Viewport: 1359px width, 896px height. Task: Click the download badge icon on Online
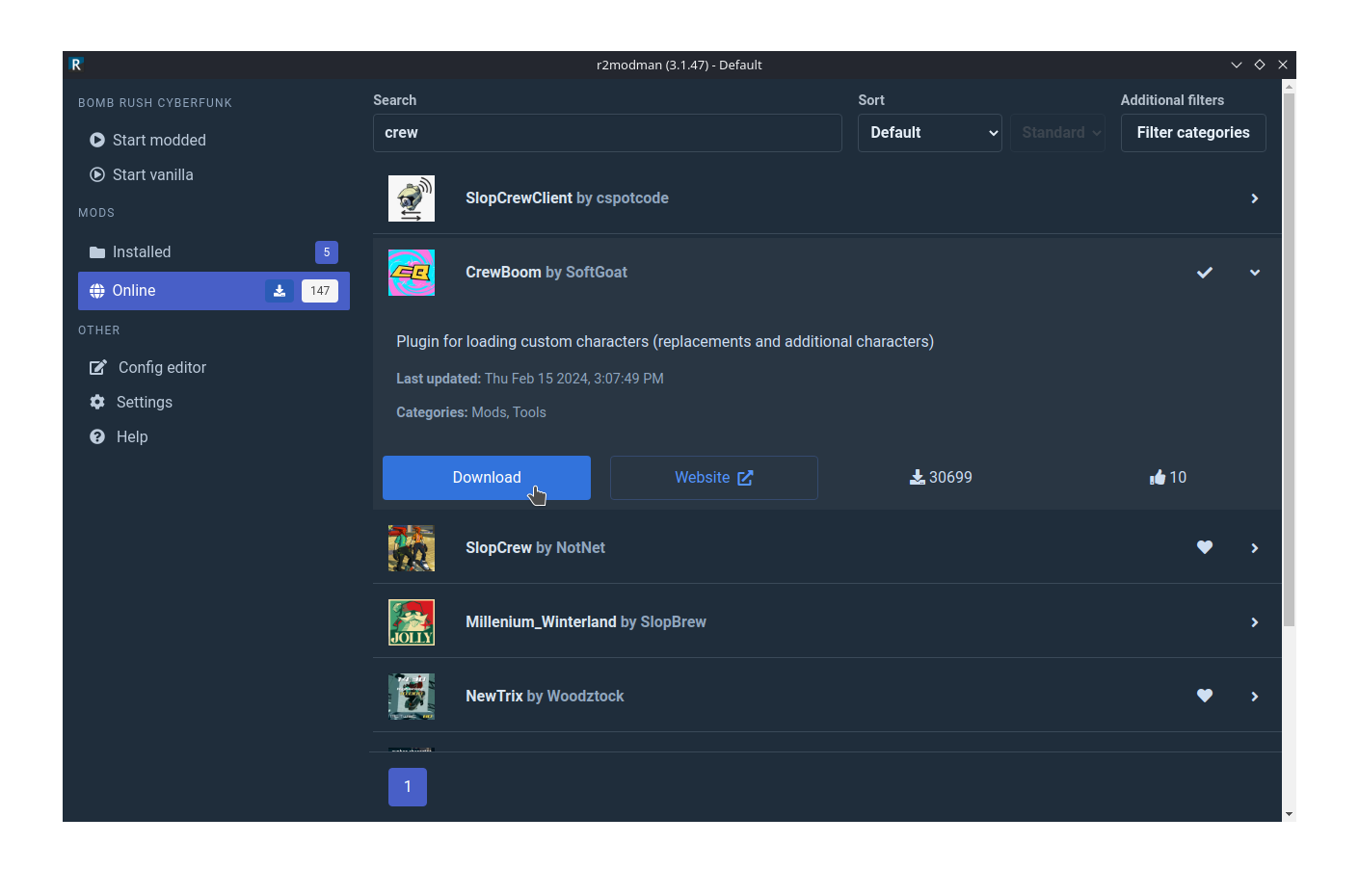(280, 291)
